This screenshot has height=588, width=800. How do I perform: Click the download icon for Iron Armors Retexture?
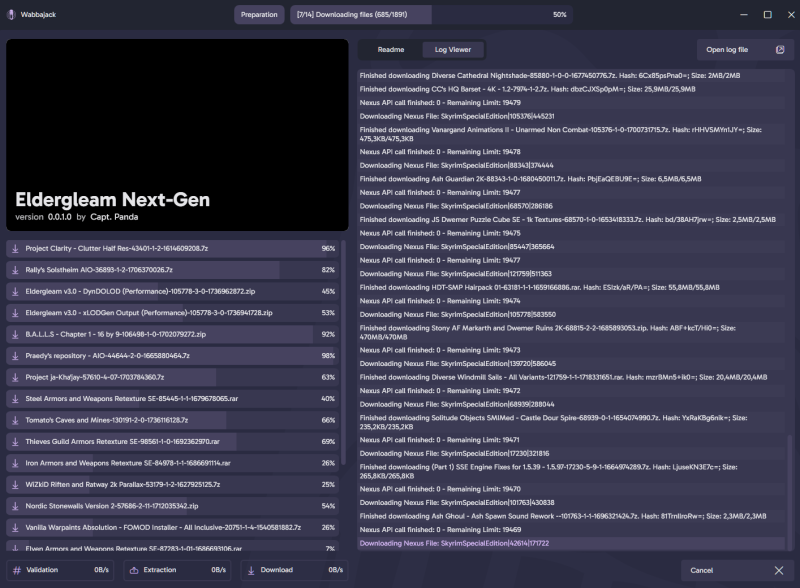click(15, 463)
